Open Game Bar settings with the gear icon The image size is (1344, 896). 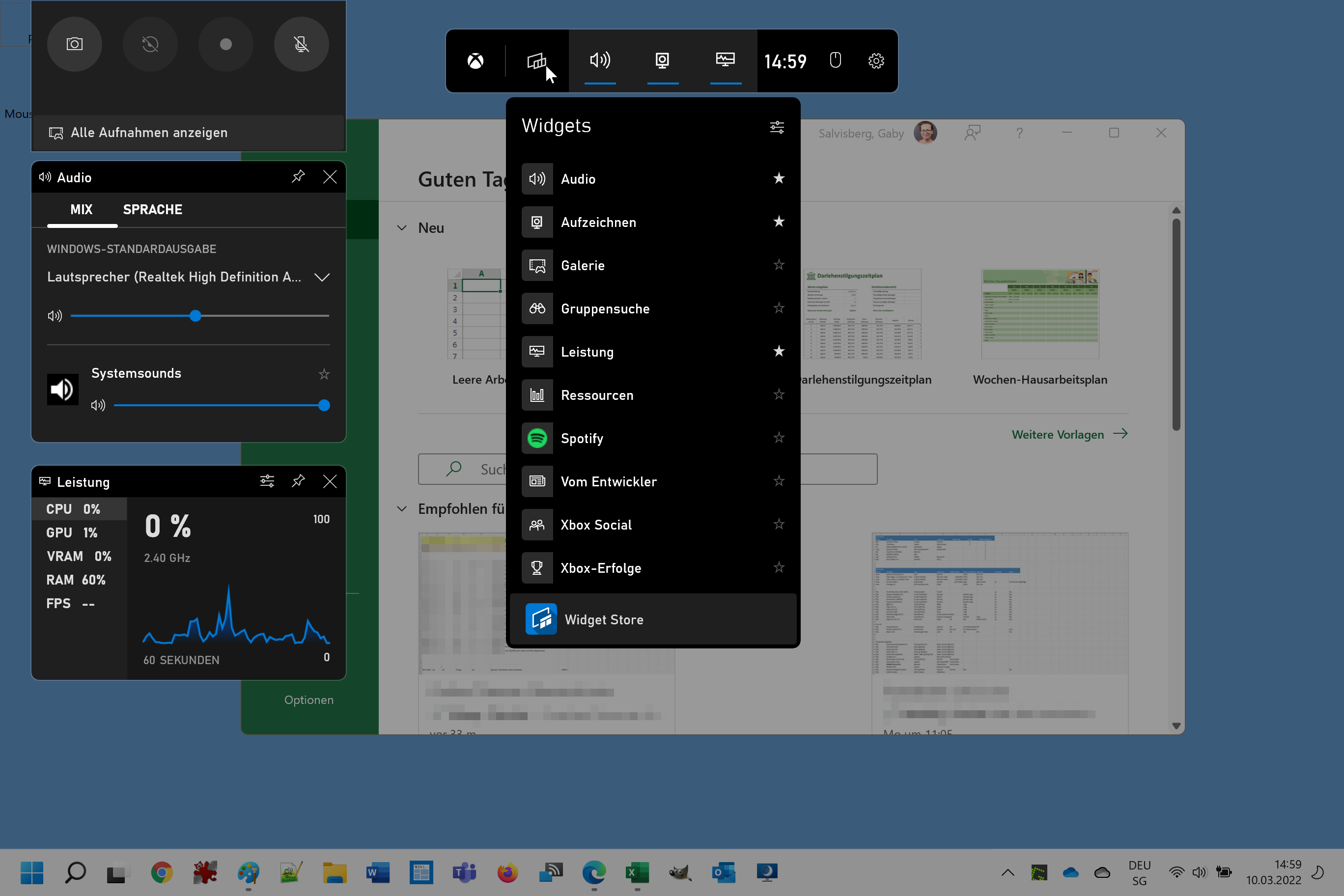[x=876, y=60]
